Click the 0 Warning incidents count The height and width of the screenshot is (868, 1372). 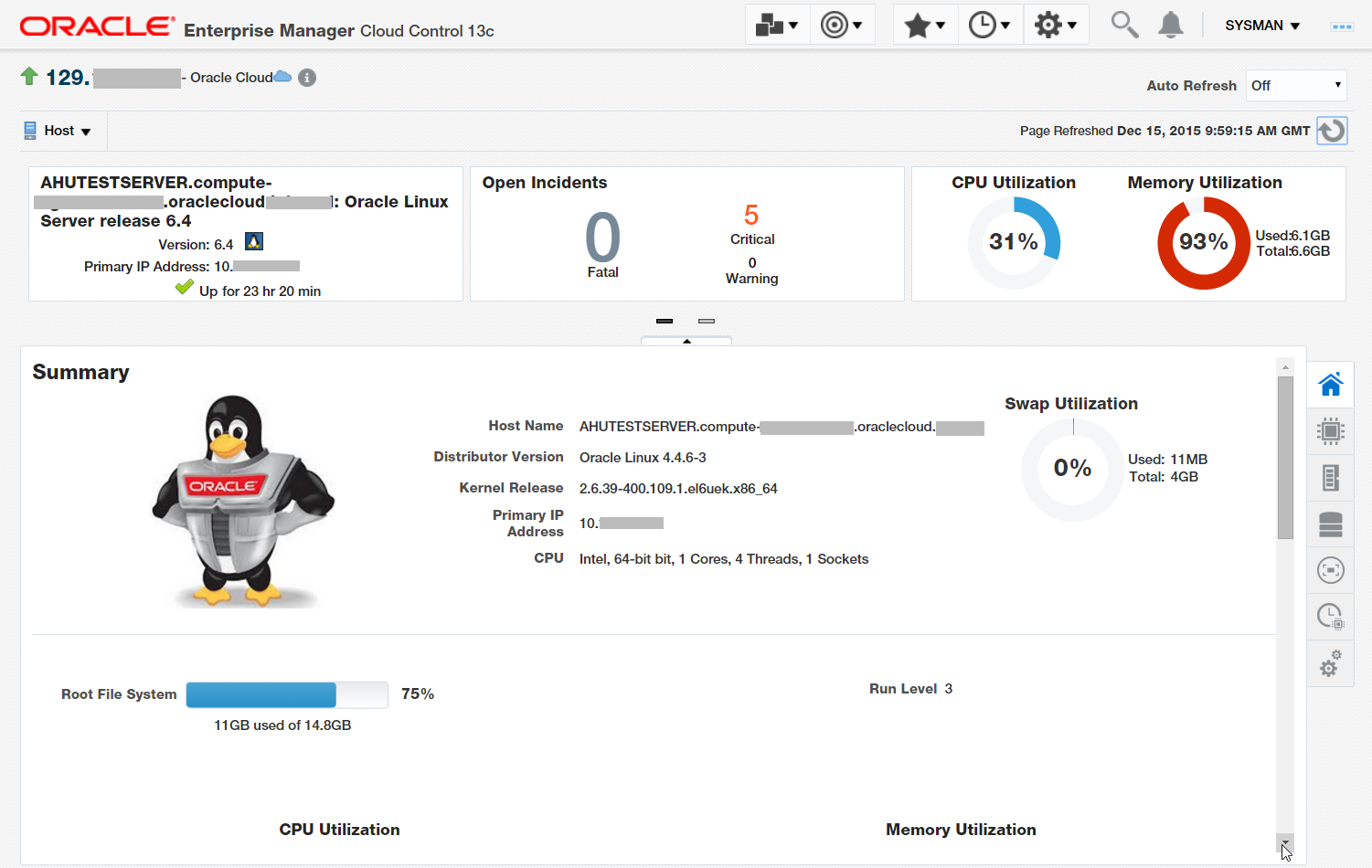[x=752, y=262]
